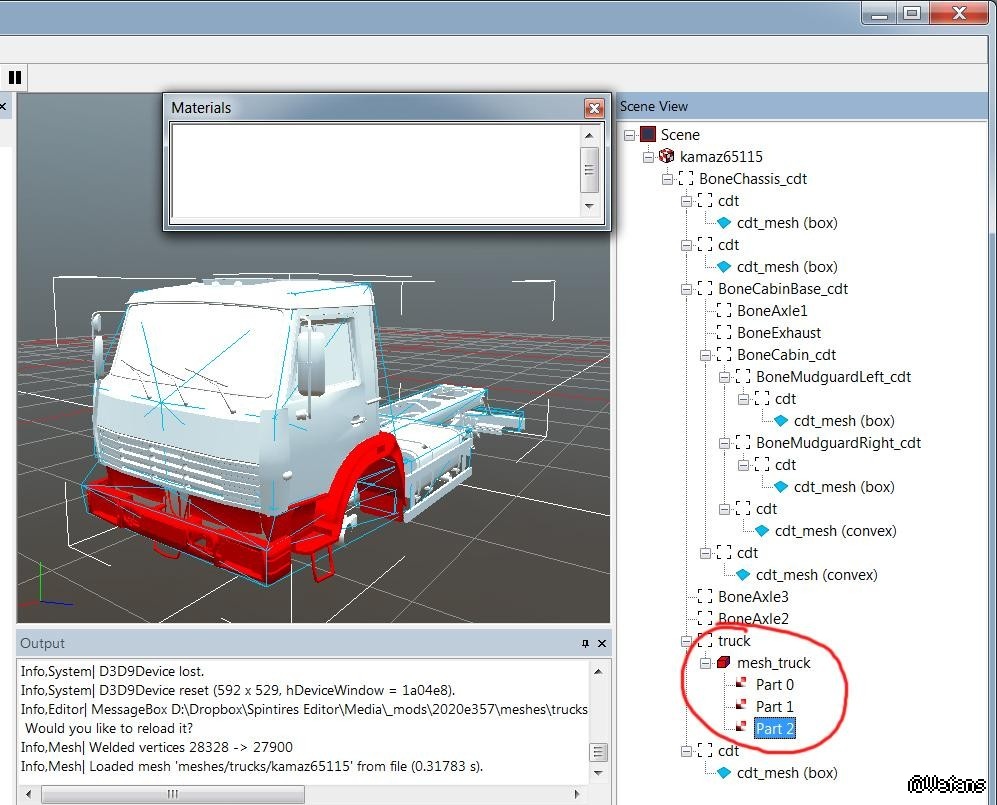Pin the Output panel
997x805 pixels.
pos(585,644)
